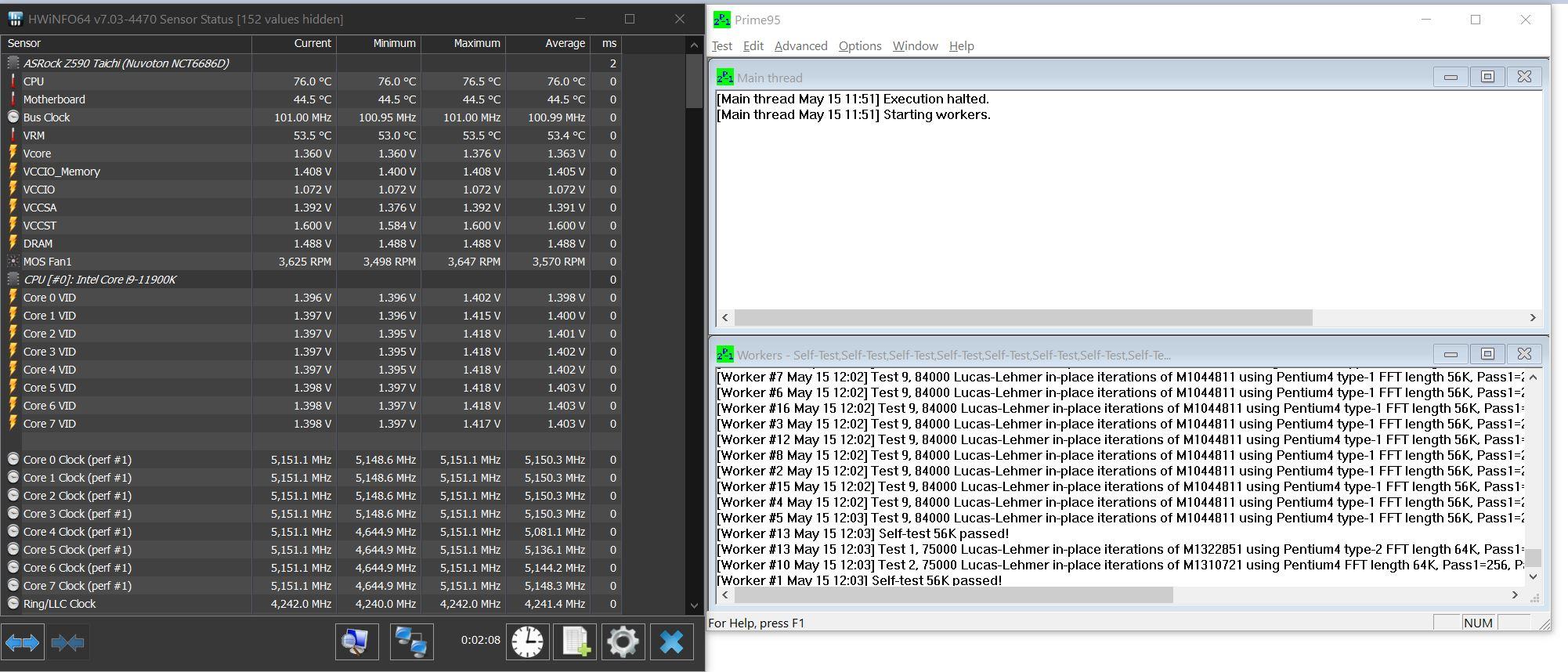
Task: Click Workers window vertical scroll-down arrow
Action: click(x=1533, y=576)
